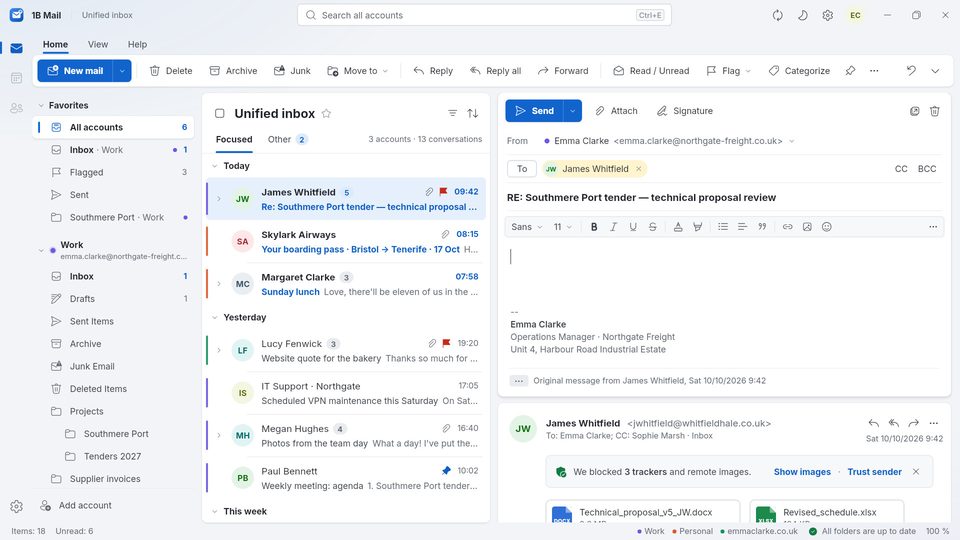Star the Unified inbox as favorite
This screenshot has width=960, height=540.
tap(326, 113)
